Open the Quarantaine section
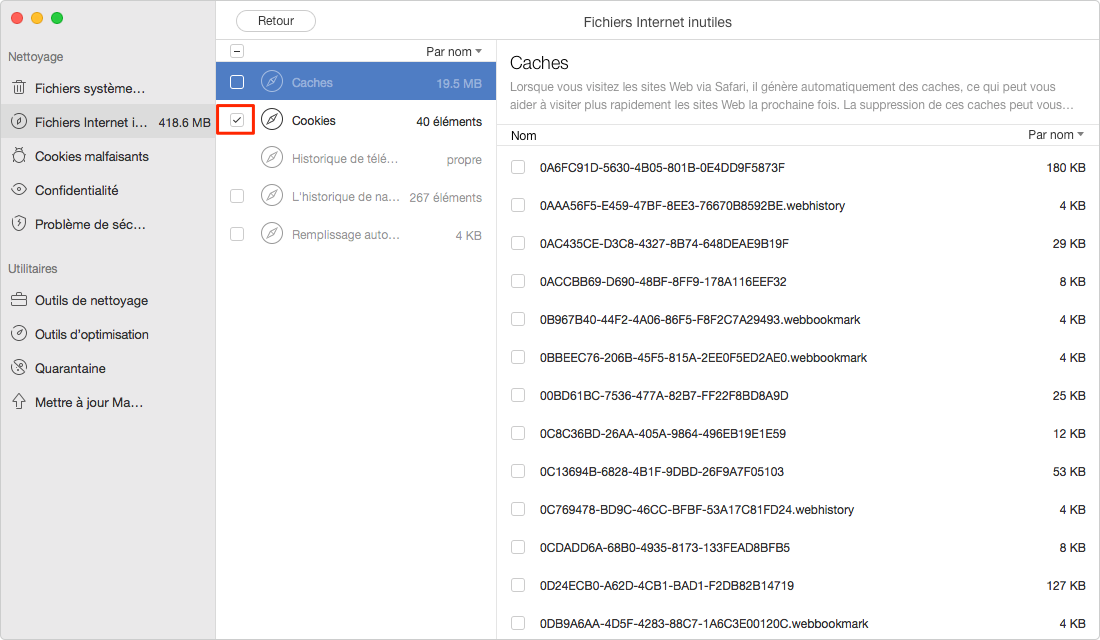The width and height of the screenshot is (1100, 640). coord(108,368)
